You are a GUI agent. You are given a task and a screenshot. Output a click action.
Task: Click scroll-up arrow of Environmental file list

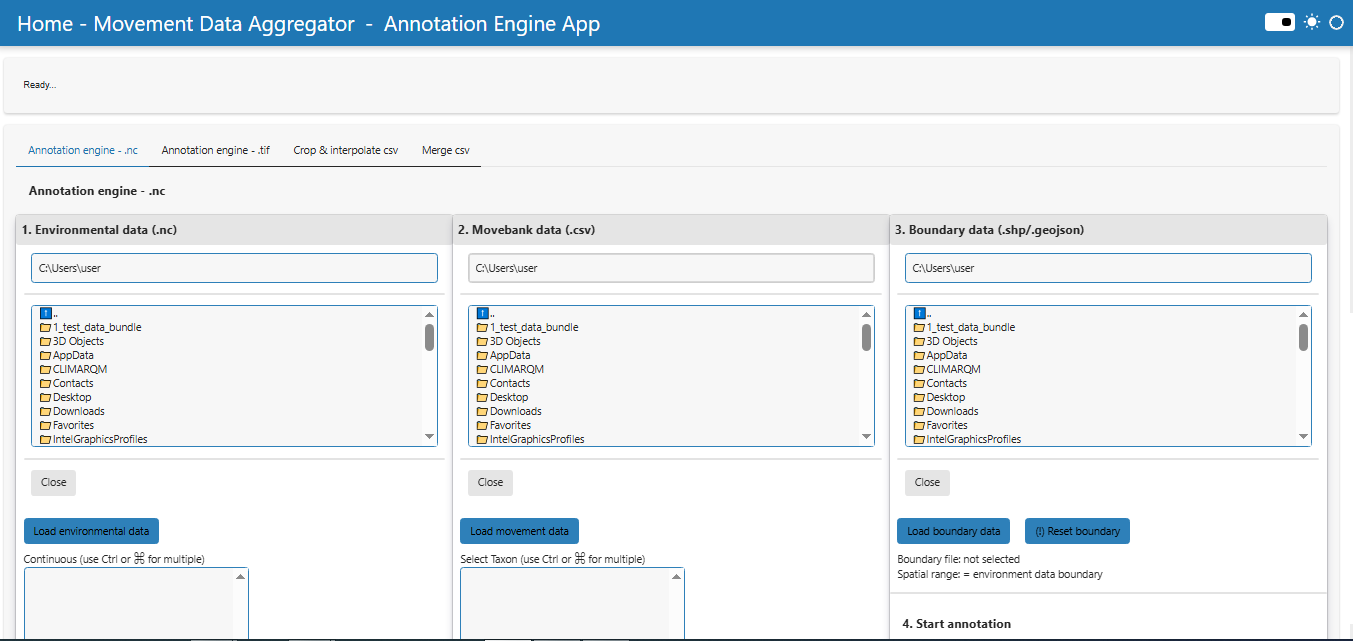click(x=429, y=314)
